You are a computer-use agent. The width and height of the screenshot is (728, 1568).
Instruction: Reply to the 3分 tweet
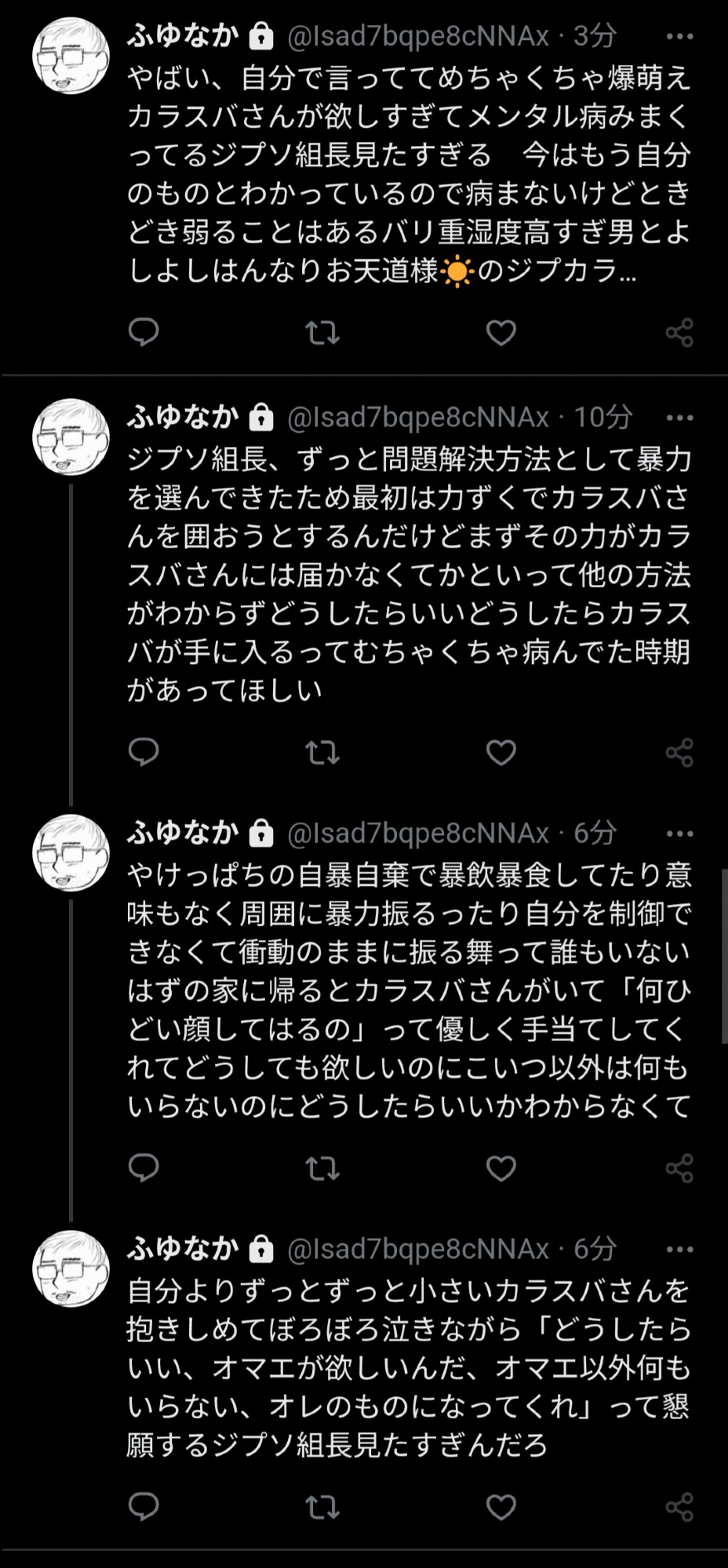click(x=144, y=332)
